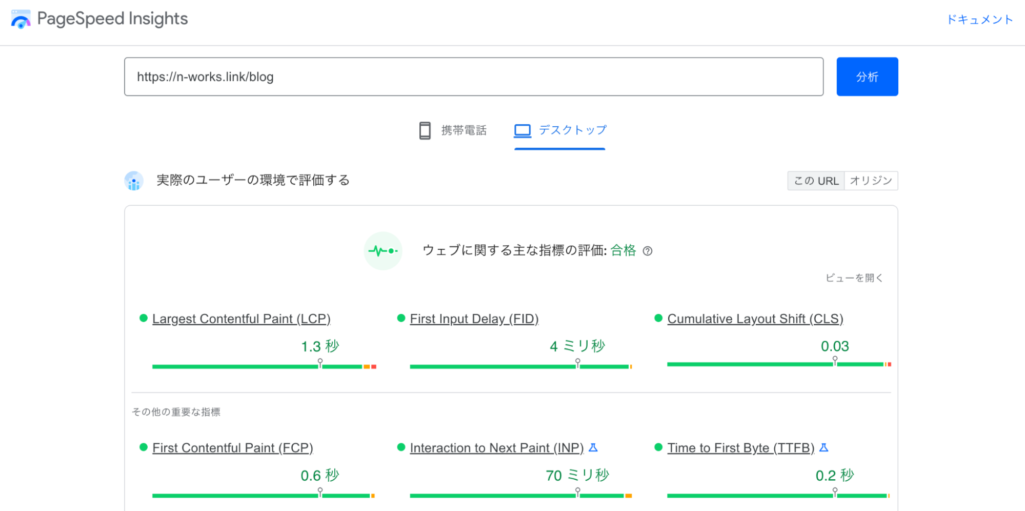The image size is (1025, 511).
Task: Select the この URL toggle option
Action: click(816, 181)
